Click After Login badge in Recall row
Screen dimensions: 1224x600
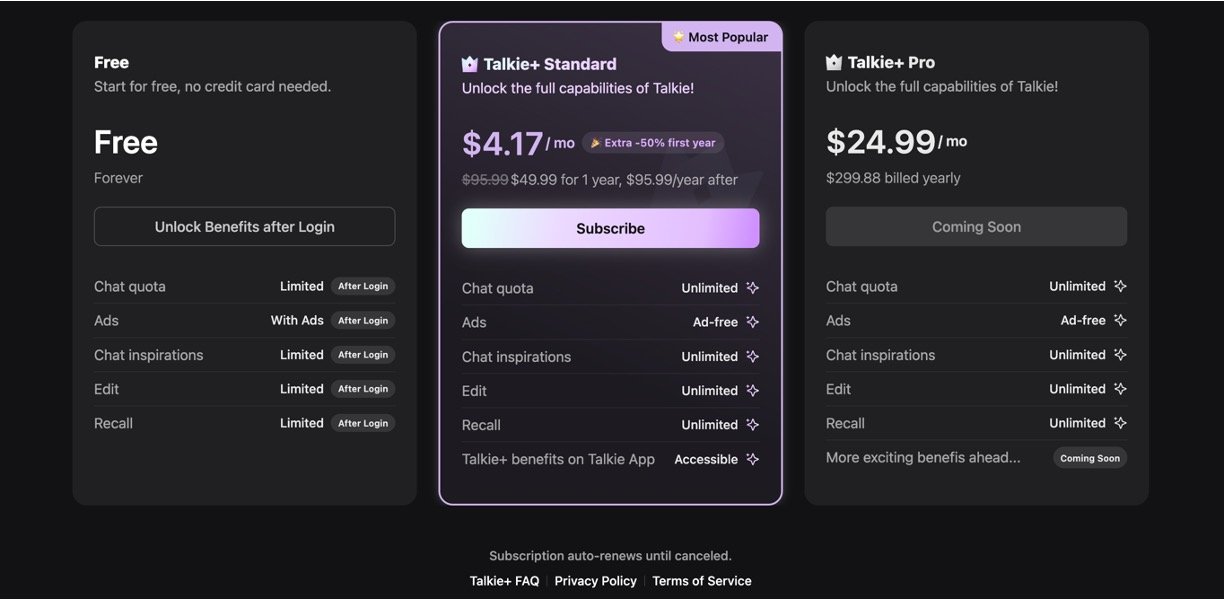363,423
